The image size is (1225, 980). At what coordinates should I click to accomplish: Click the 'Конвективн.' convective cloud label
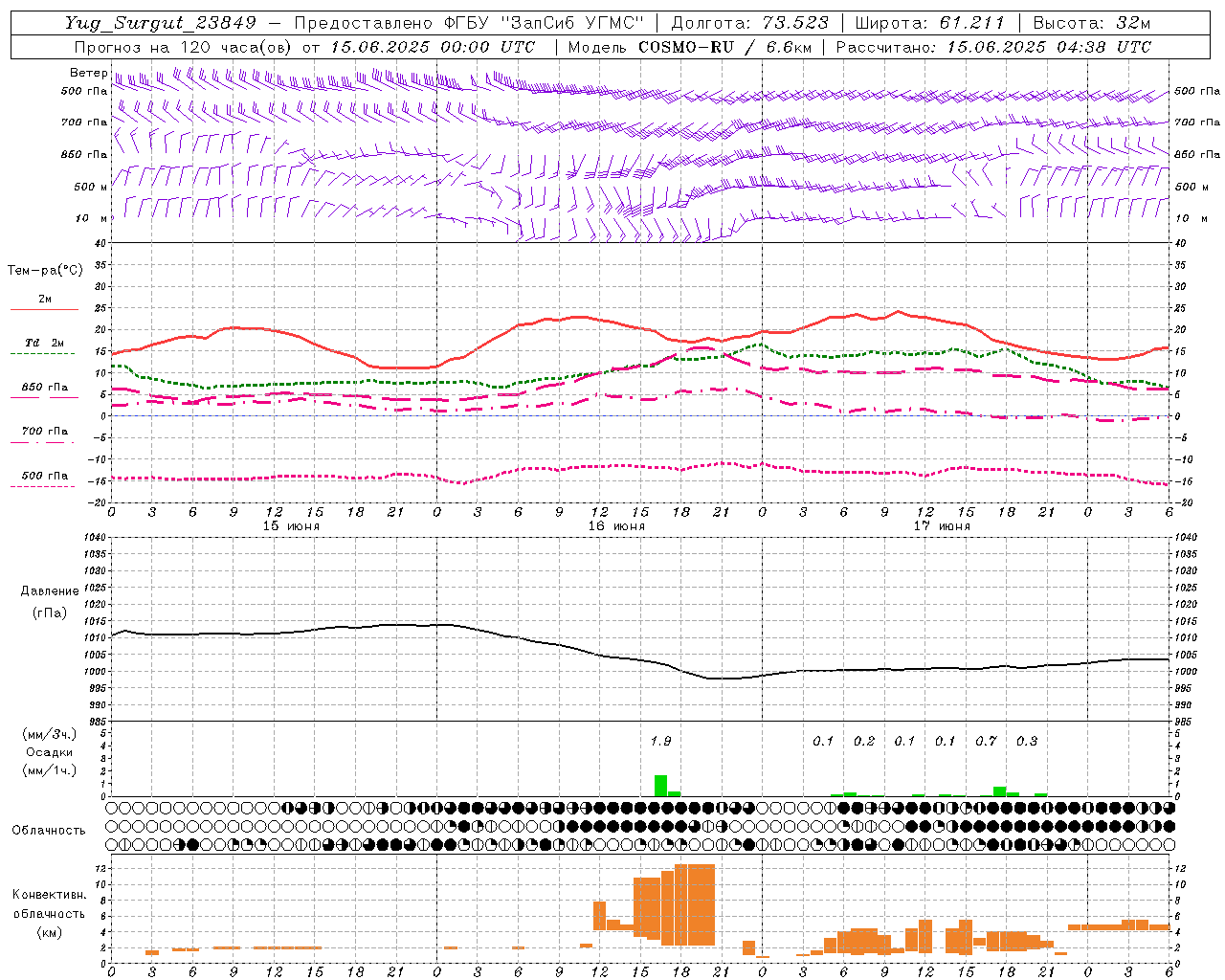click(50, 895)
